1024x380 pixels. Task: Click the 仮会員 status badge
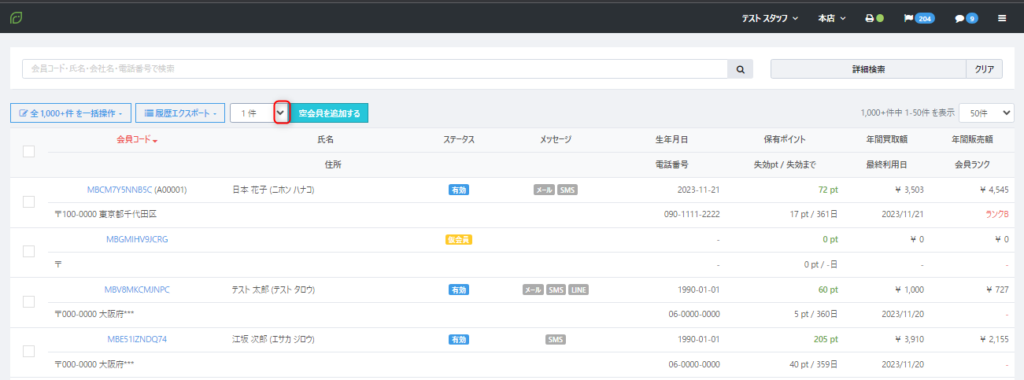point(458,240)
